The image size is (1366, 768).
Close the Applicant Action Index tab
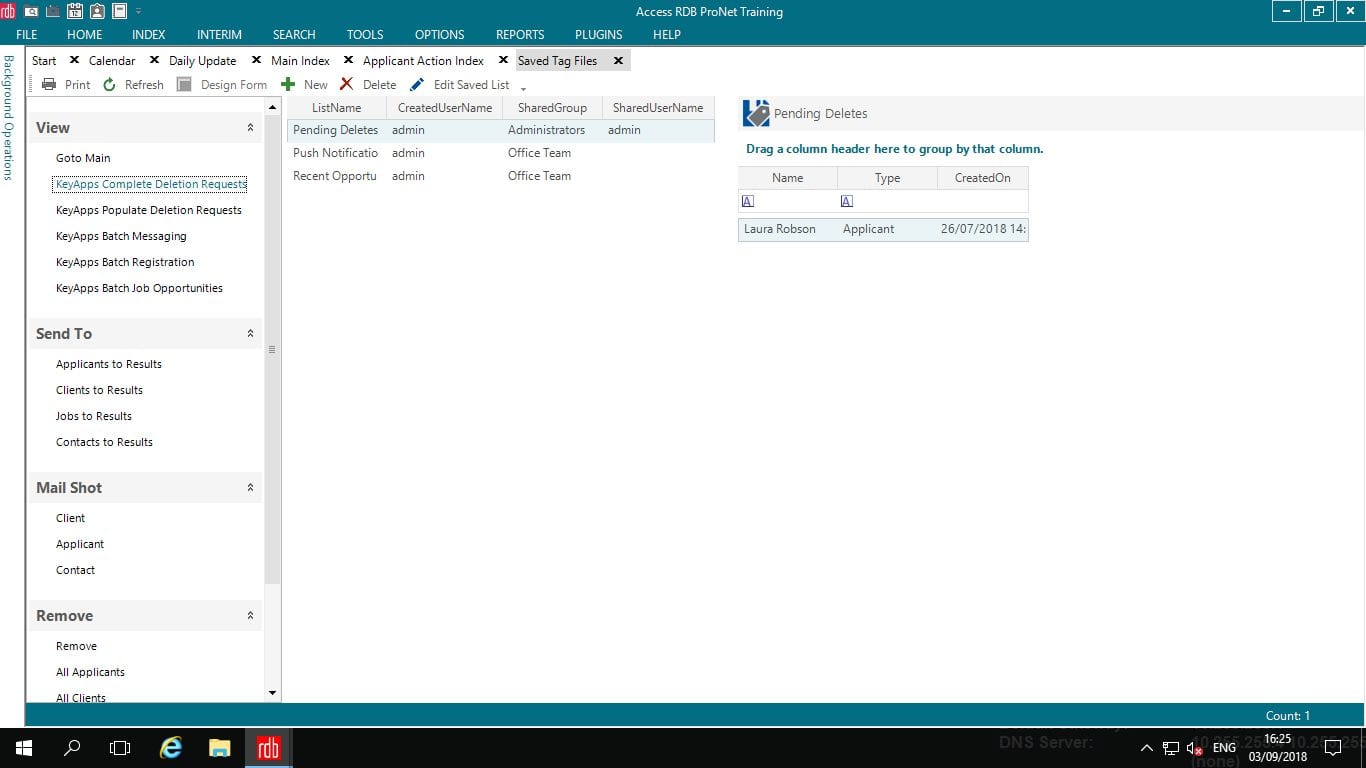[x=503, y=60]
